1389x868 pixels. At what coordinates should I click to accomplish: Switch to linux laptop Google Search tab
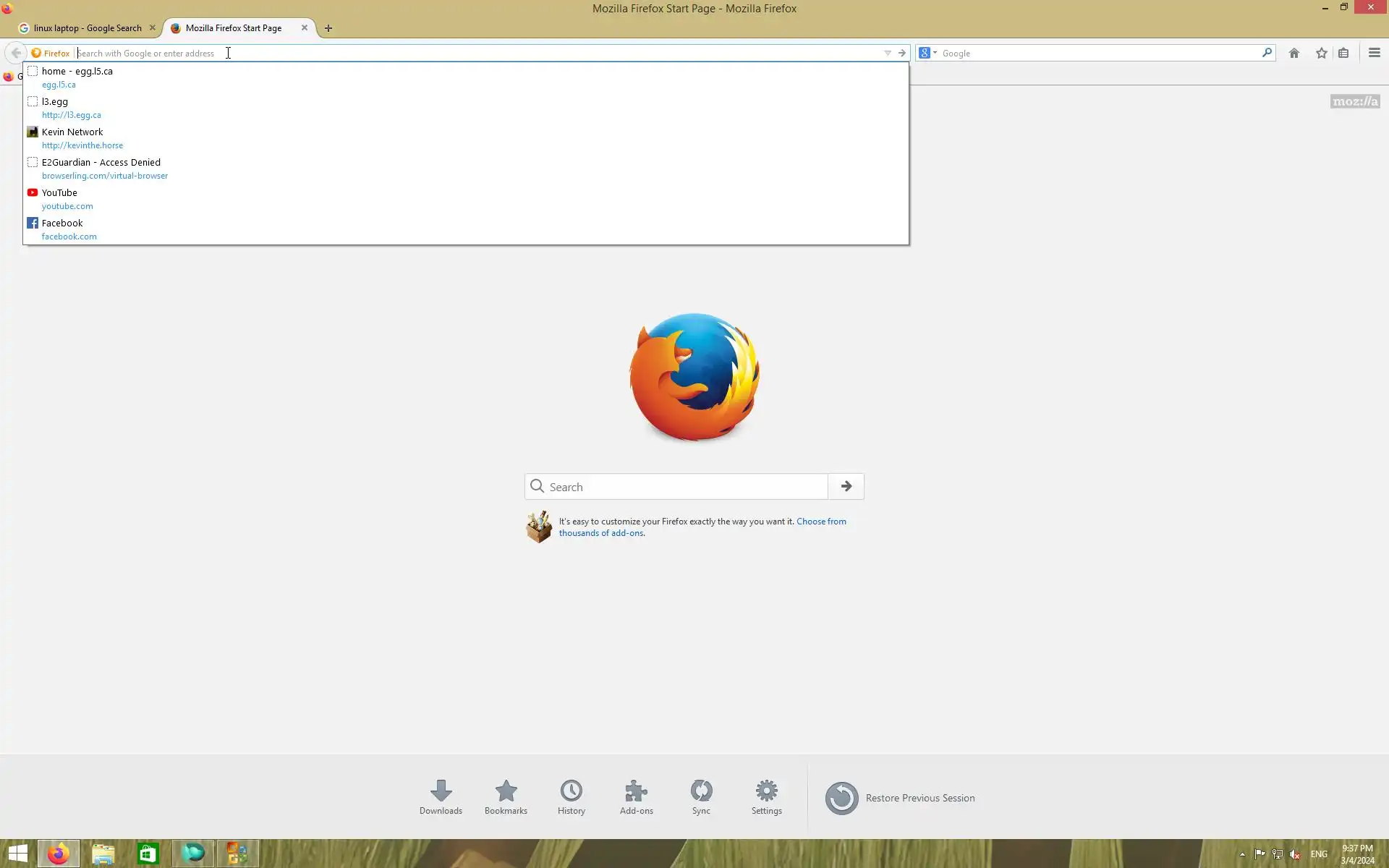pos(87,28)
